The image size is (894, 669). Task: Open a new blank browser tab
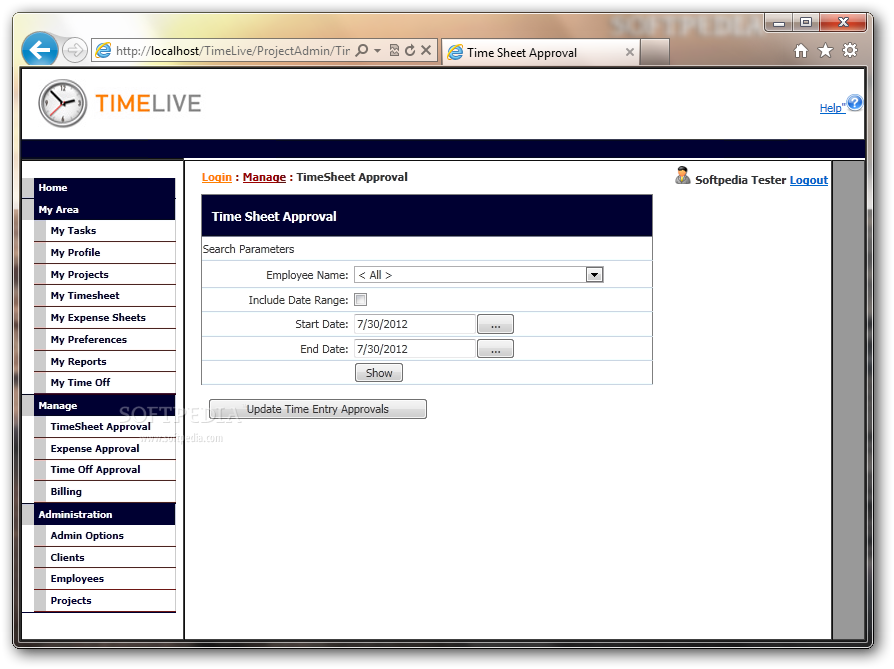tap(655, 52)
